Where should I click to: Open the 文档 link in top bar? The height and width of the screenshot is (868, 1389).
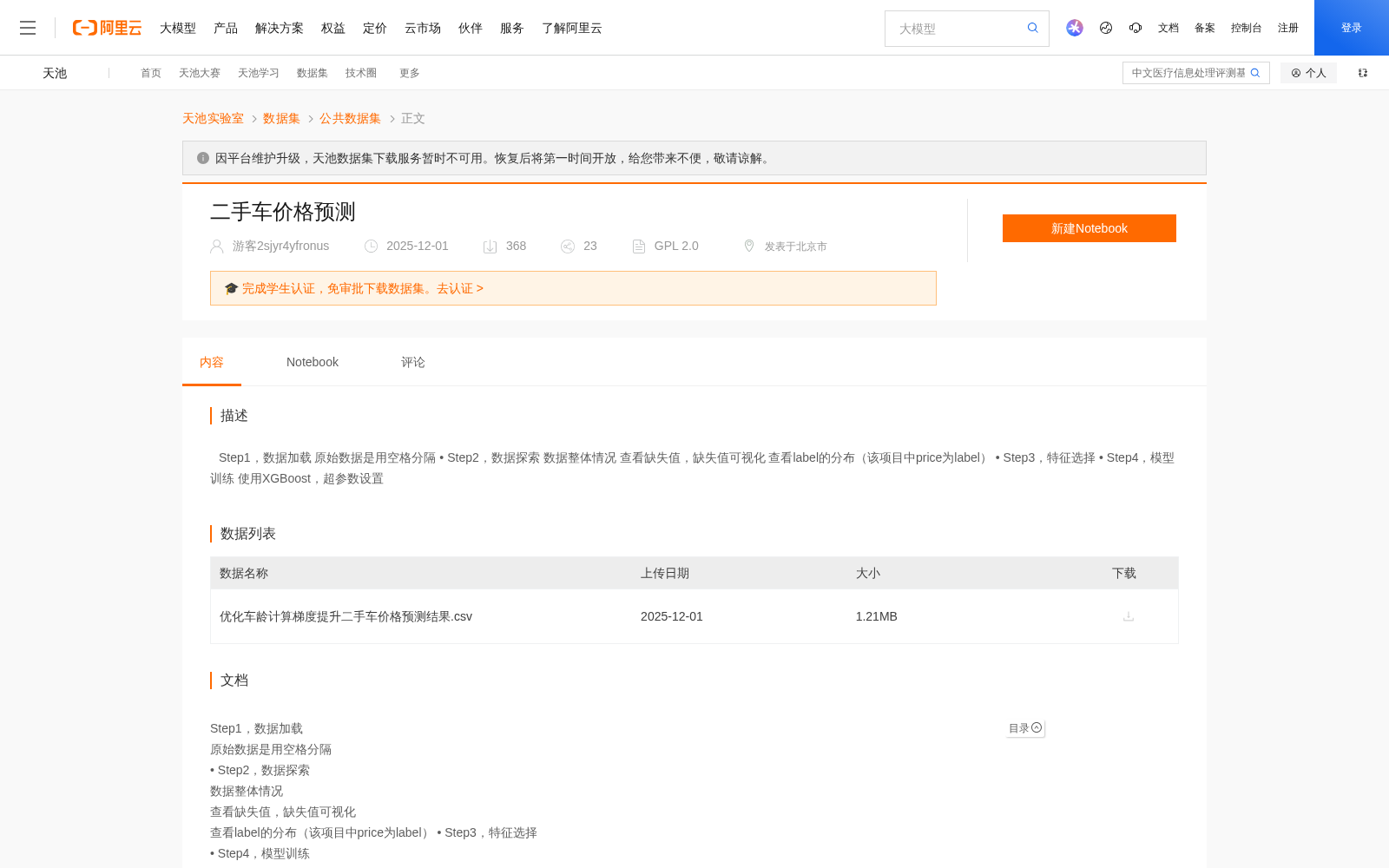1168,28
